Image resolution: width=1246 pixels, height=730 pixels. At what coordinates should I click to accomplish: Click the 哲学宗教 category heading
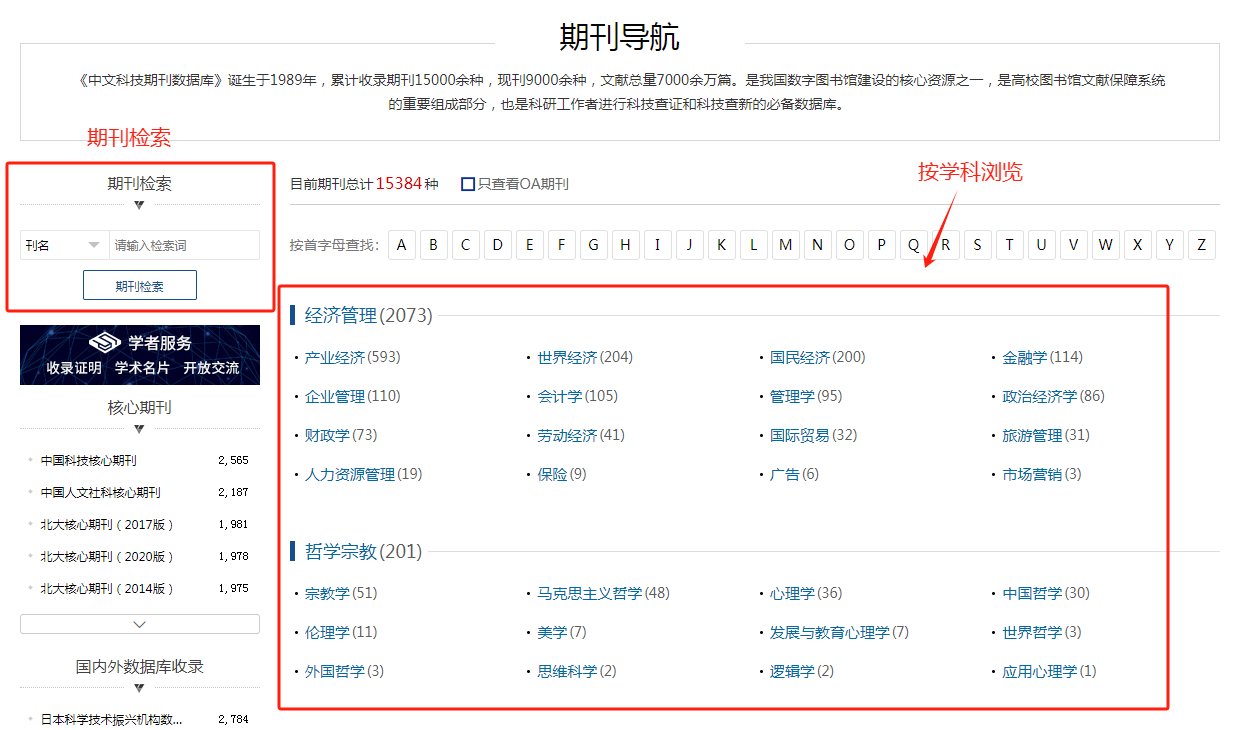[x=341, y=552]
